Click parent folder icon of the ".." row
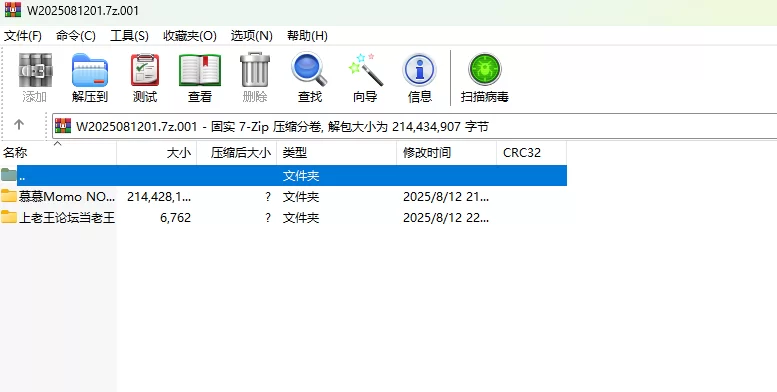The image size is (777, 392). click(x=8, y=175)
